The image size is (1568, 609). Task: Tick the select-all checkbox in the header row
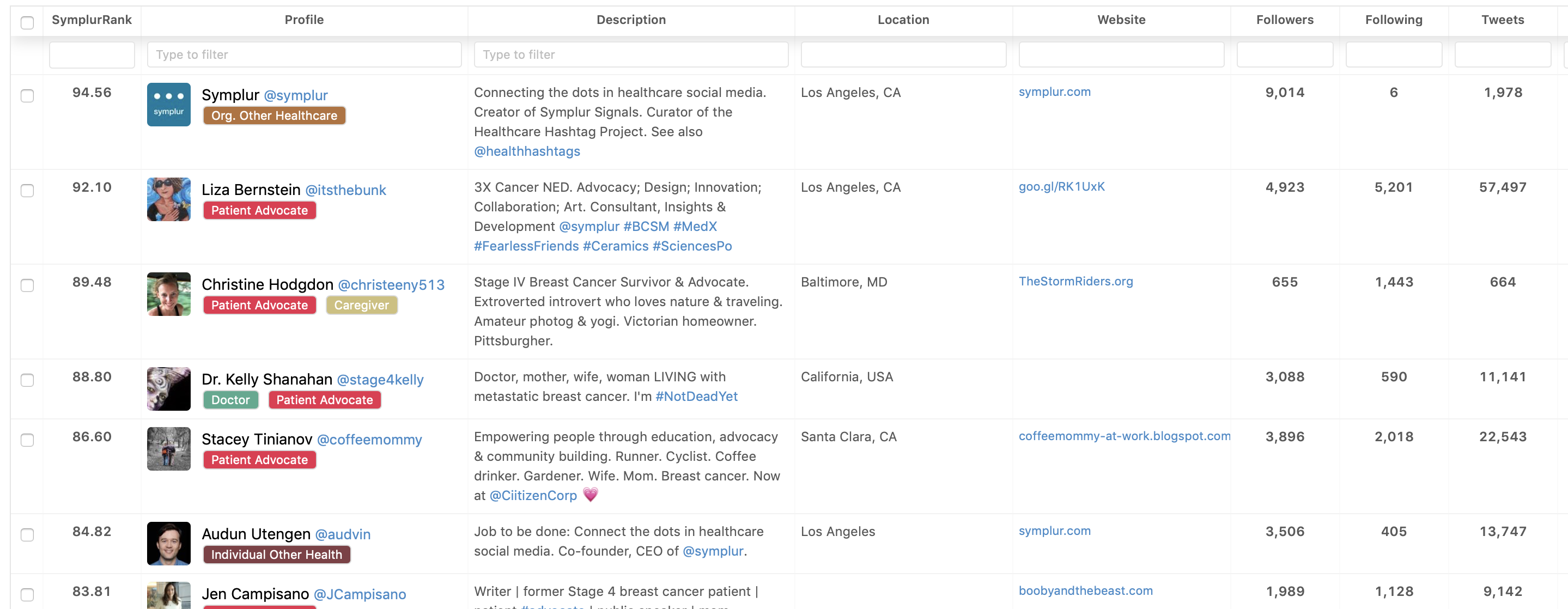[27, 23]
